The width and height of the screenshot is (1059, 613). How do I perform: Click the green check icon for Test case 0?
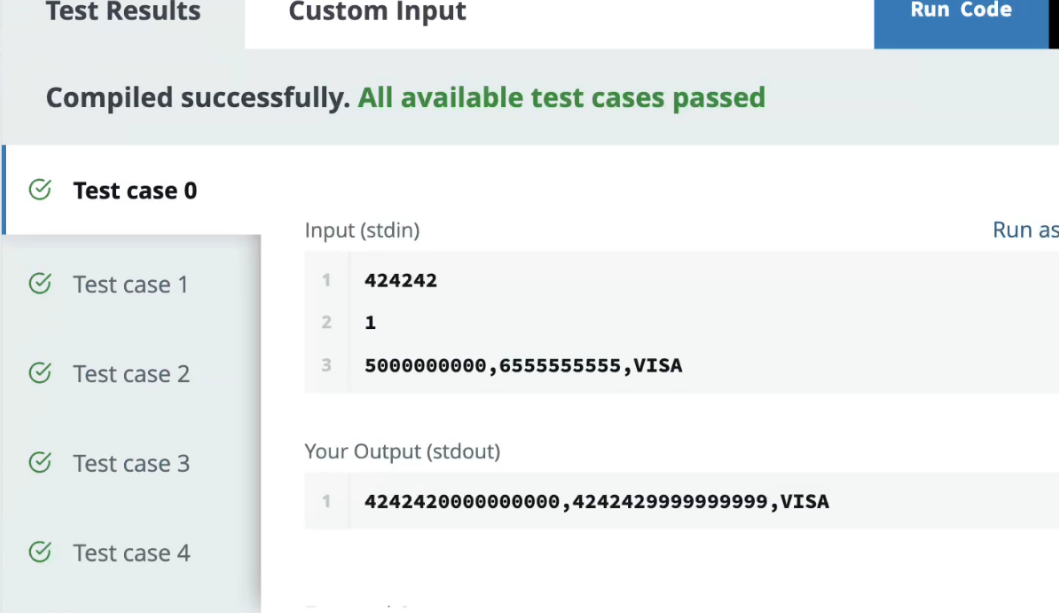click(x=40, y=190)
